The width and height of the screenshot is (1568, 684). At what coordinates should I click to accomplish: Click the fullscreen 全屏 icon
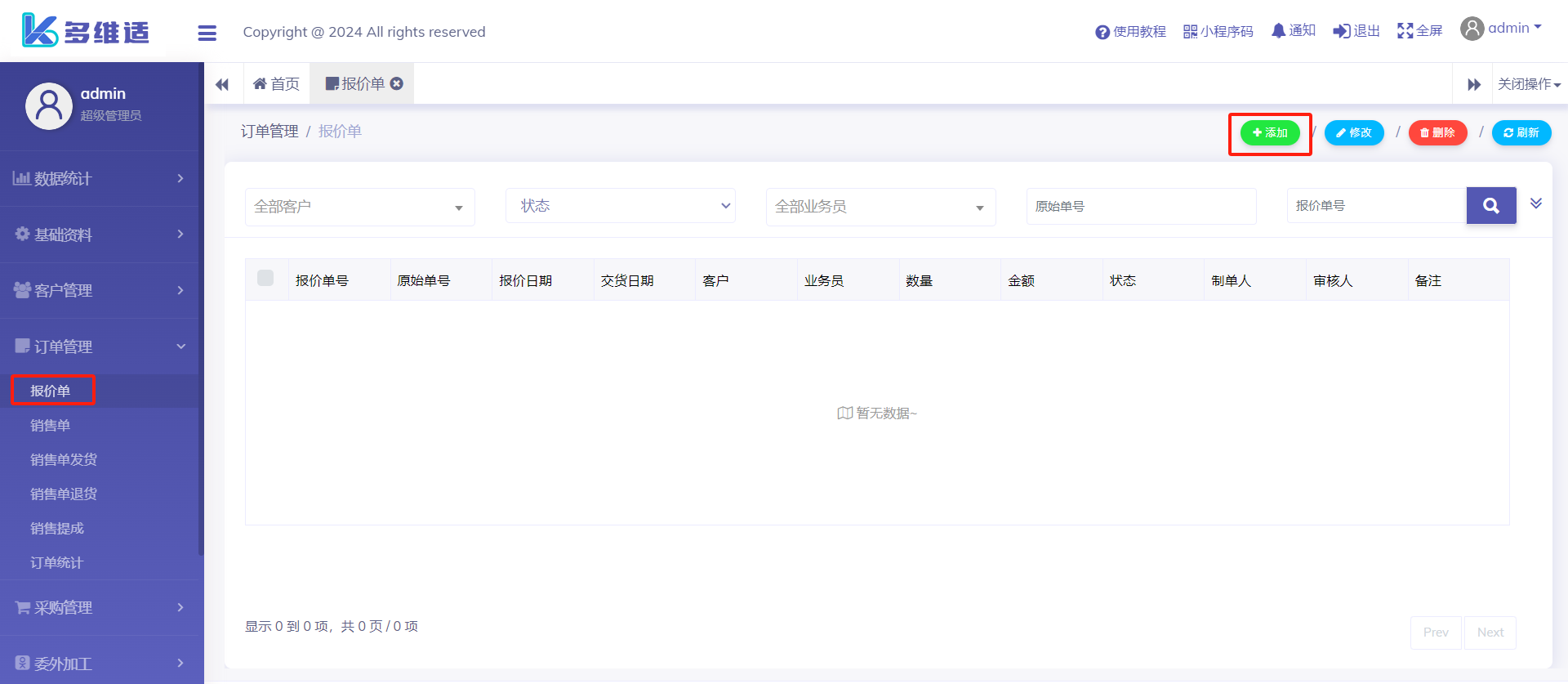[x=1405, y=31]
